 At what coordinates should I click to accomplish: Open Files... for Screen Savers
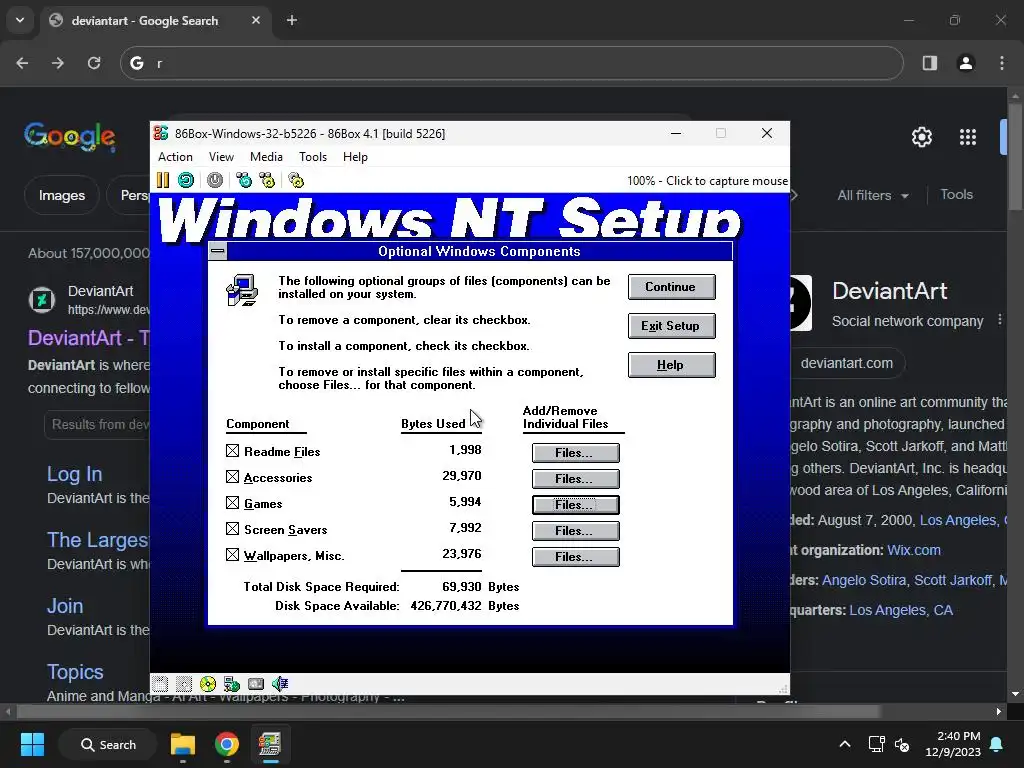(575, 531)
